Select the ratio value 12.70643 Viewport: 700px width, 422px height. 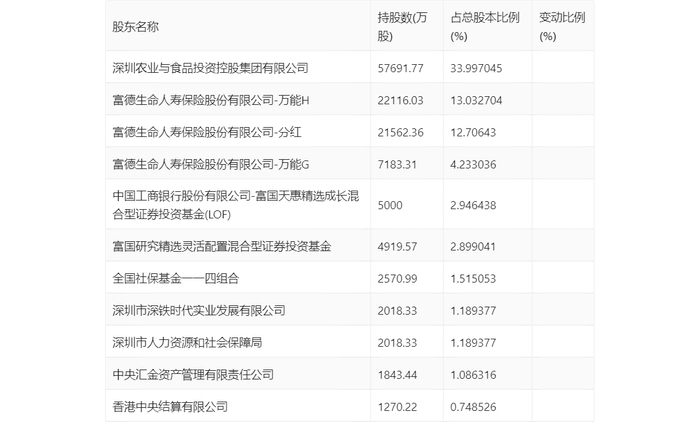(473, 133)
